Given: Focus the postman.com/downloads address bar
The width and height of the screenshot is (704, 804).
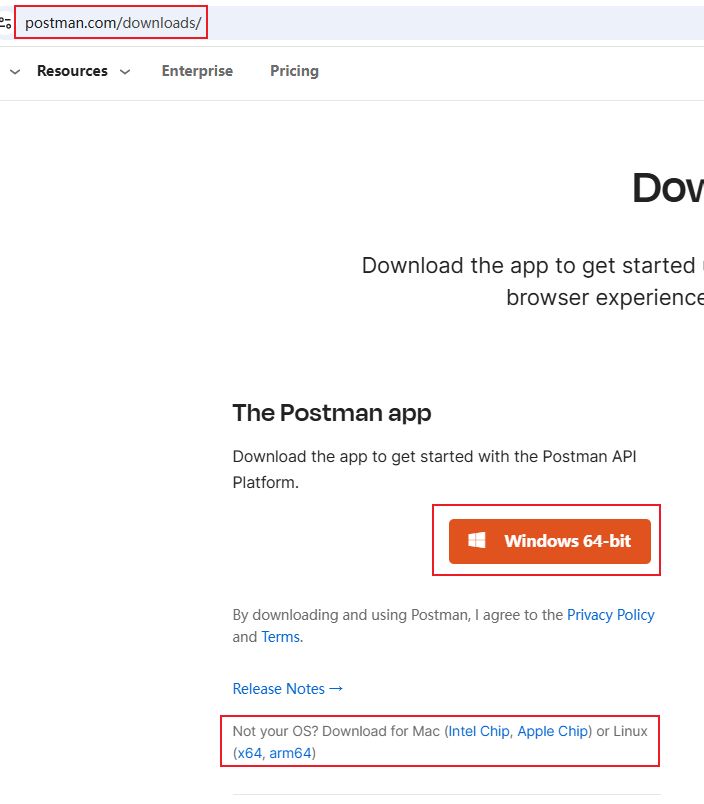Looking at the screenshot, I should click(112, 22).
